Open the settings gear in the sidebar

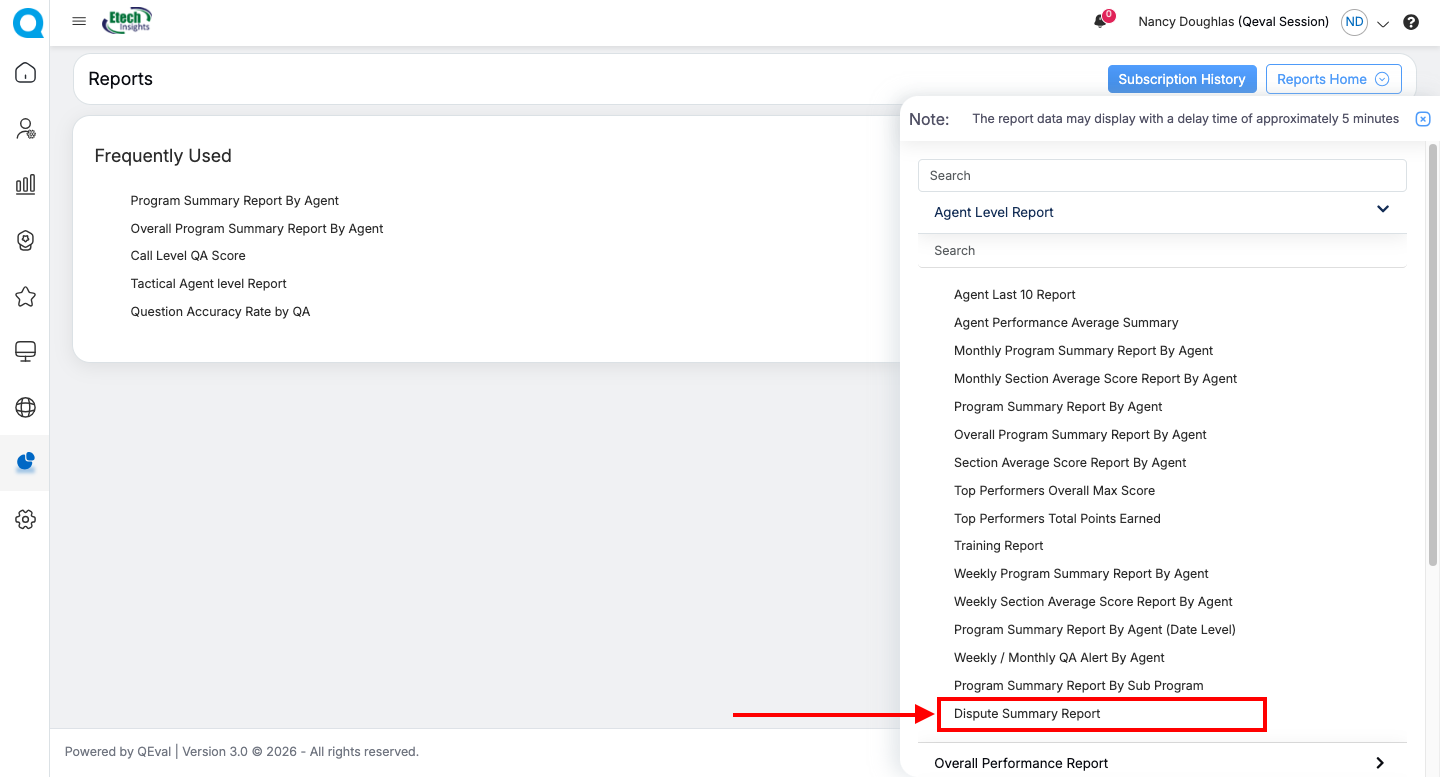25,519
